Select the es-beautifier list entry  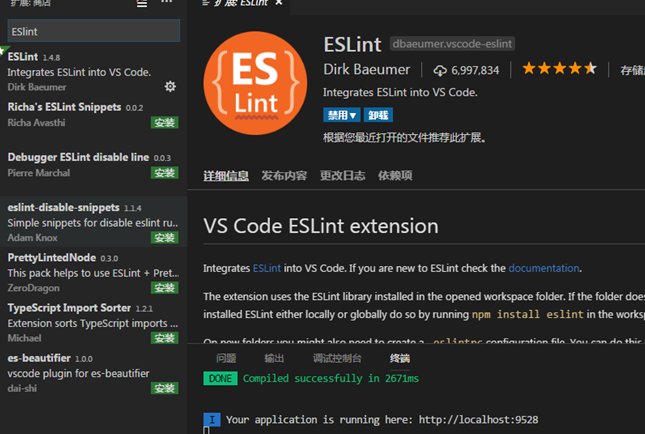tap(94, 373)
